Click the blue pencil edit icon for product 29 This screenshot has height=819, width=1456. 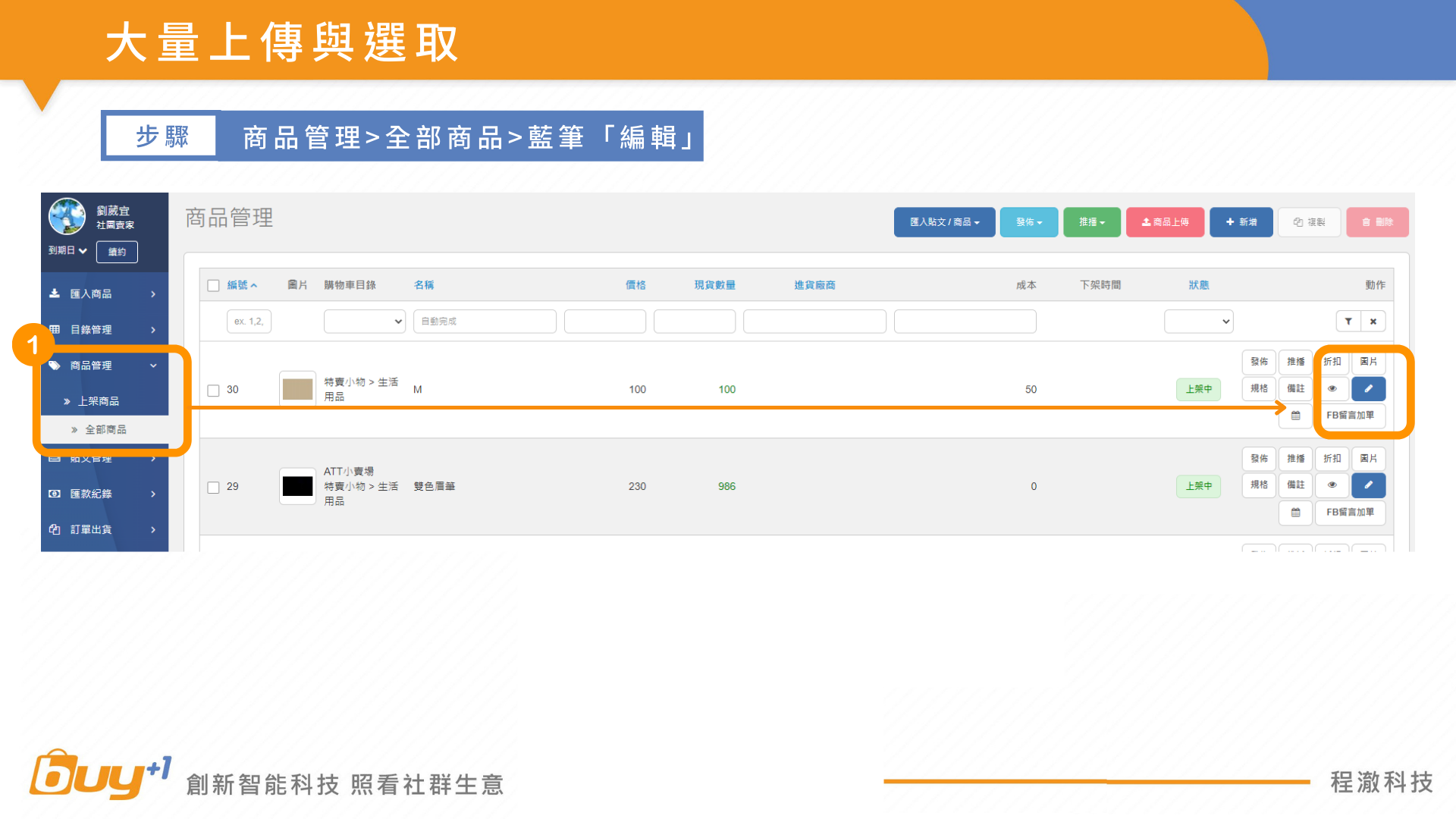(1368, 485)
